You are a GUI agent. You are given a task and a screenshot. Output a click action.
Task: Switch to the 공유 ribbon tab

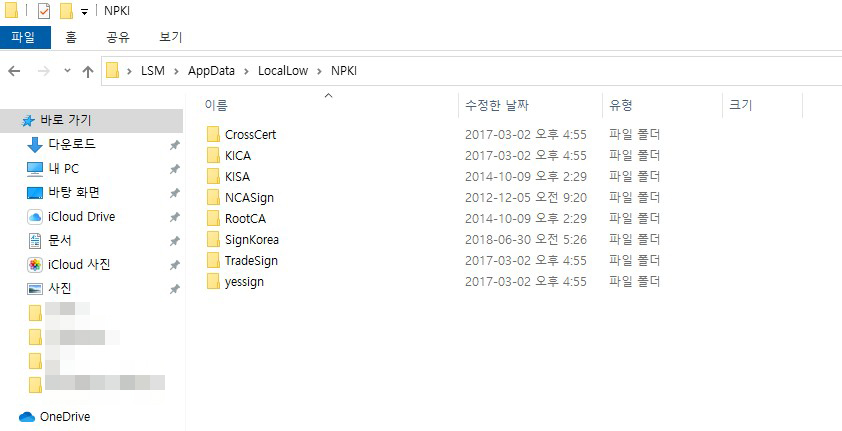(x=118, y=38)
